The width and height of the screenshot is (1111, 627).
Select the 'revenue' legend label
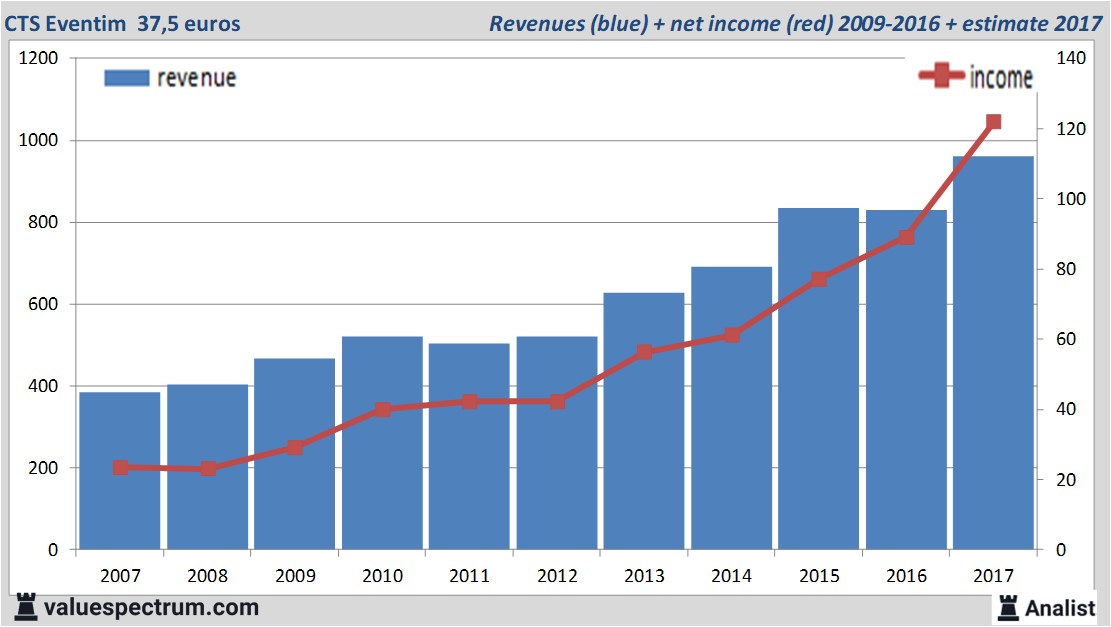[196, 78]
